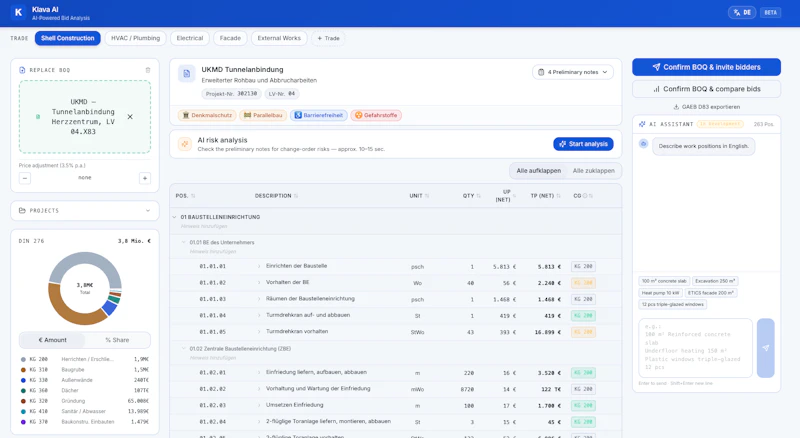This screenshot has height=438, width=800.
Task: Click the document icon beside UKMD Tunnelanbindung
Action: coord(187,74)
